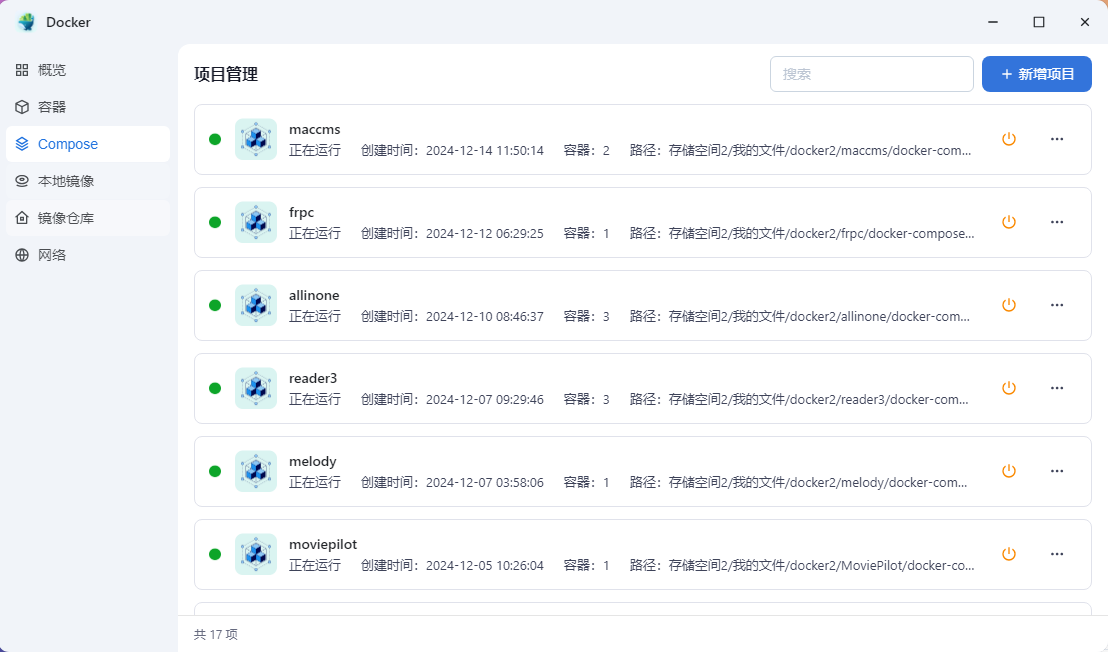
Task: Open more options for moviepilot
Action: point(1057,554)
